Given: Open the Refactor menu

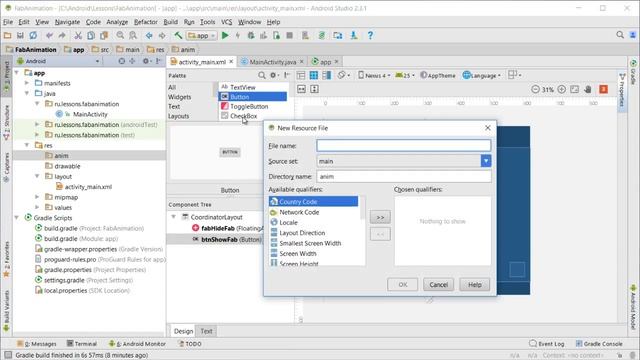Looking at the screenshot, I should pos(145,22).
